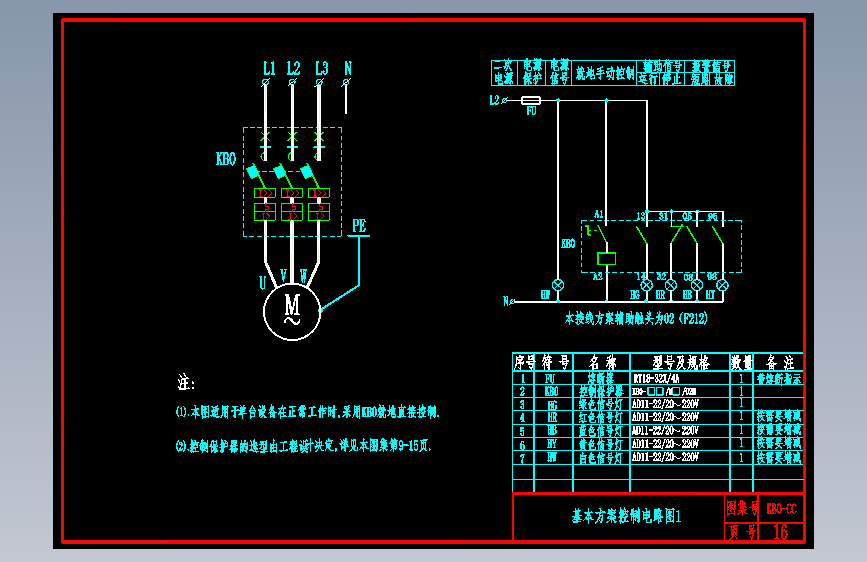Click the 图集号 label in title block

[x=741, y=508]
